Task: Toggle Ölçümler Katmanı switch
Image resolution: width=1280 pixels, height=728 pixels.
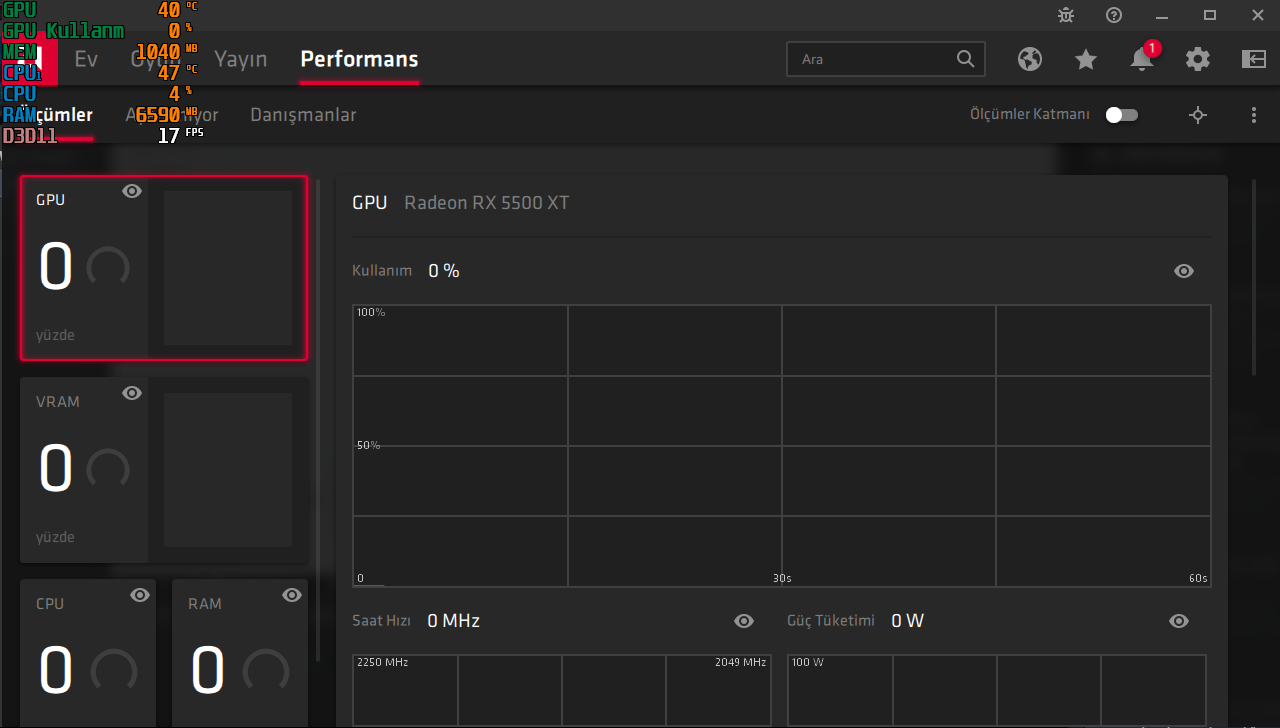Action: [1122, 115]
